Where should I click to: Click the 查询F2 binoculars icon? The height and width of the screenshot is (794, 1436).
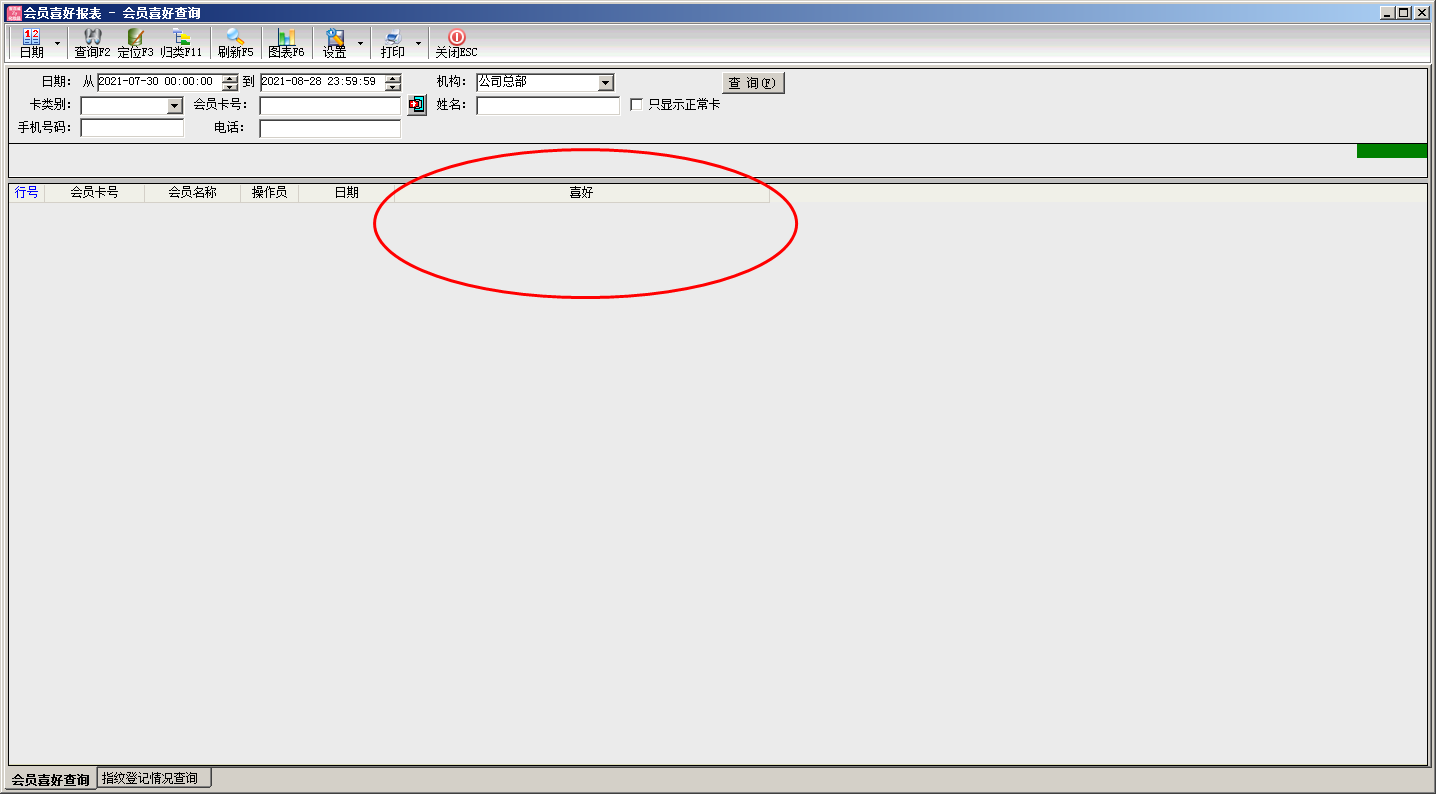pos(92,38)
